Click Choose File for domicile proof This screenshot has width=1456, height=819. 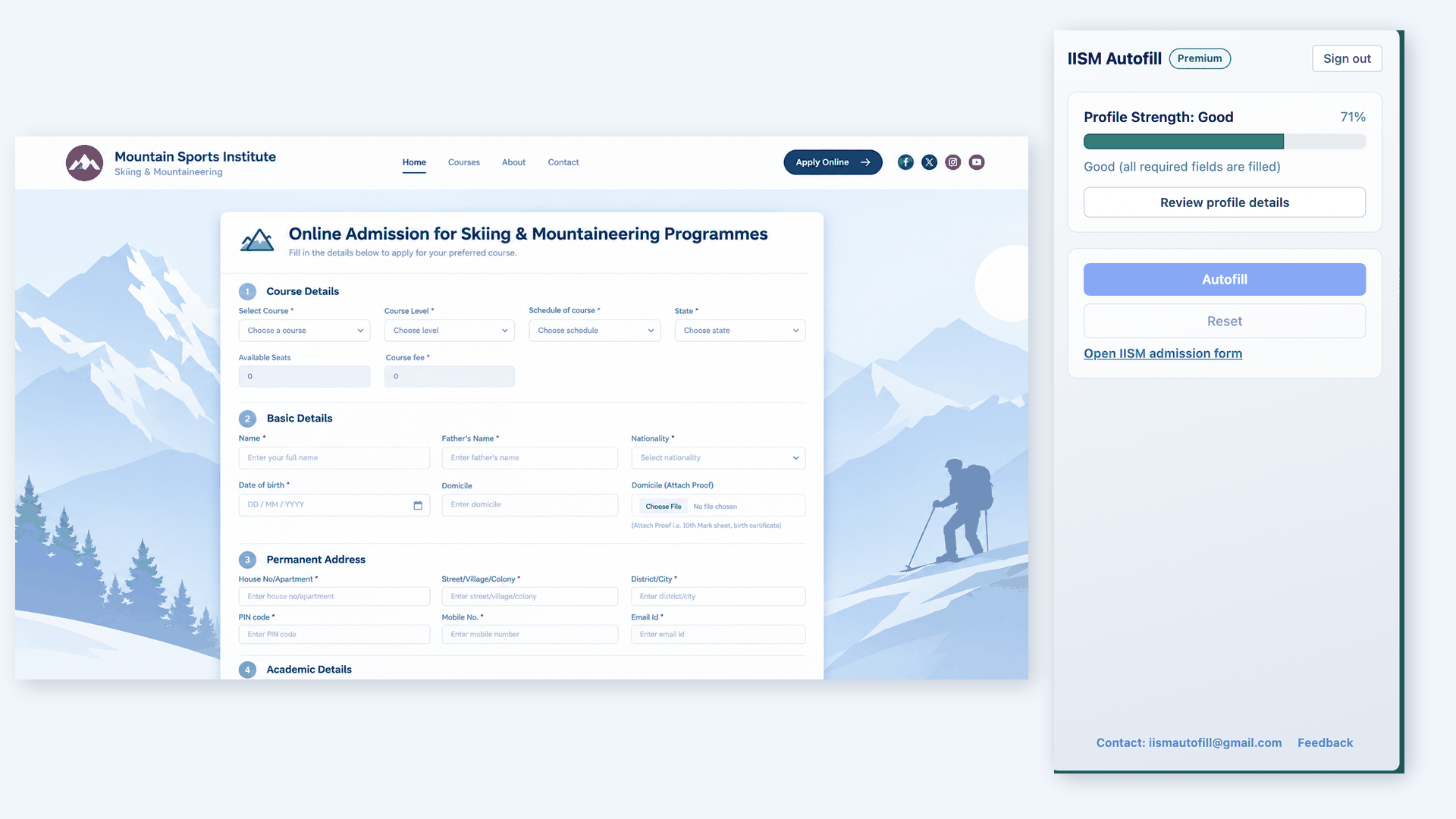[664, 507]
